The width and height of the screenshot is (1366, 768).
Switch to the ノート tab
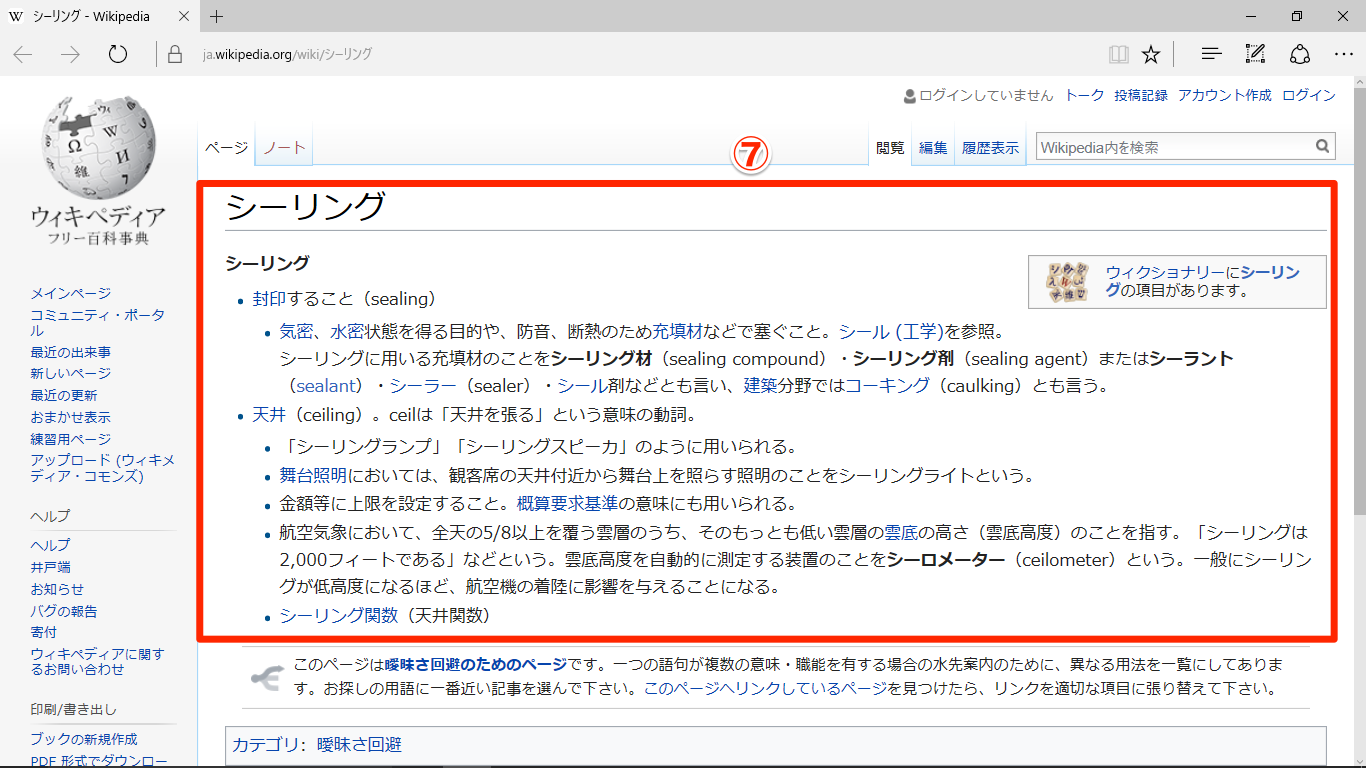pos(284,147)
